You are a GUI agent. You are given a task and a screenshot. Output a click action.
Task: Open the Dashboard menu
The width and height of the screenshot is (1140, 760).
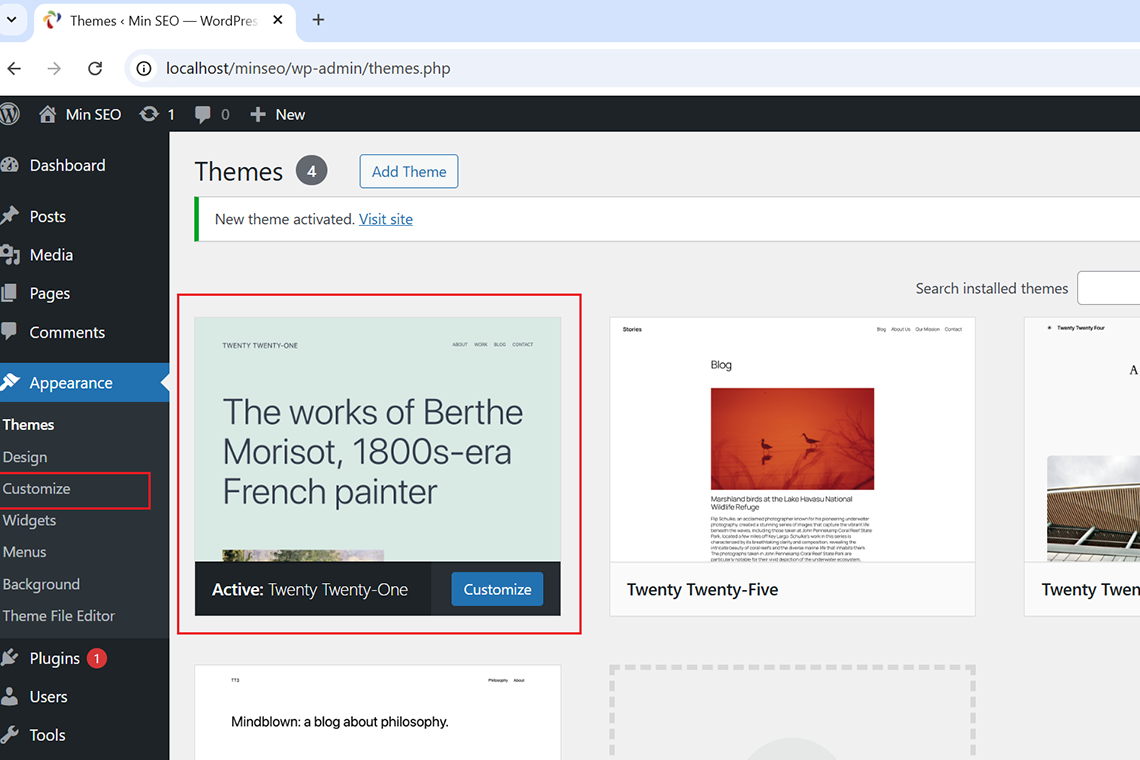[67, 165]
